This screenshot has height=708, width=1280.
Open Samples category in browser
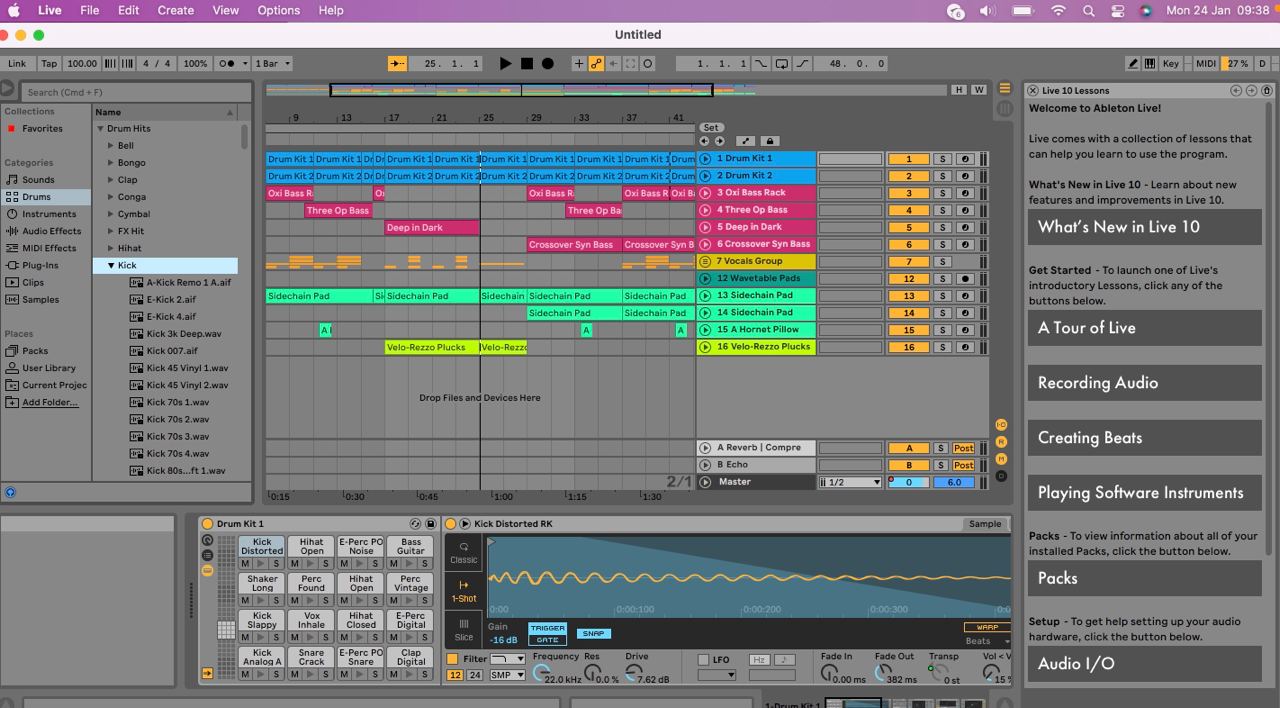pos(40,299)
